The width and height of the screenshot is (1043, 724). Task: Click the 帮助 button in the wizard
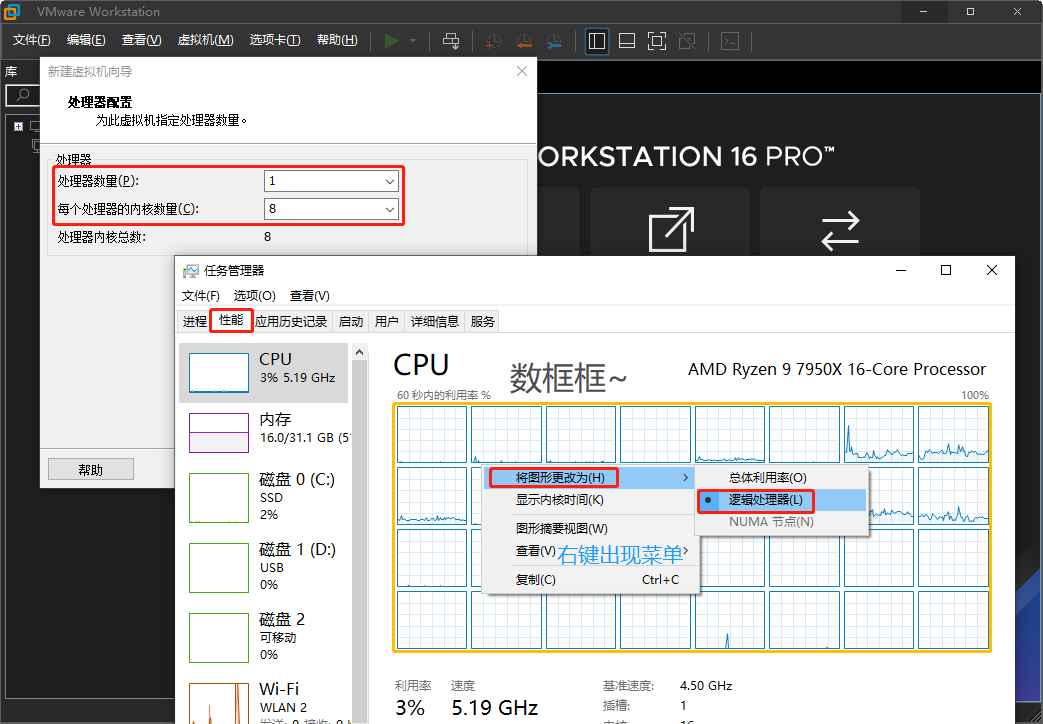pyautogui.click(x=90, y=470)
